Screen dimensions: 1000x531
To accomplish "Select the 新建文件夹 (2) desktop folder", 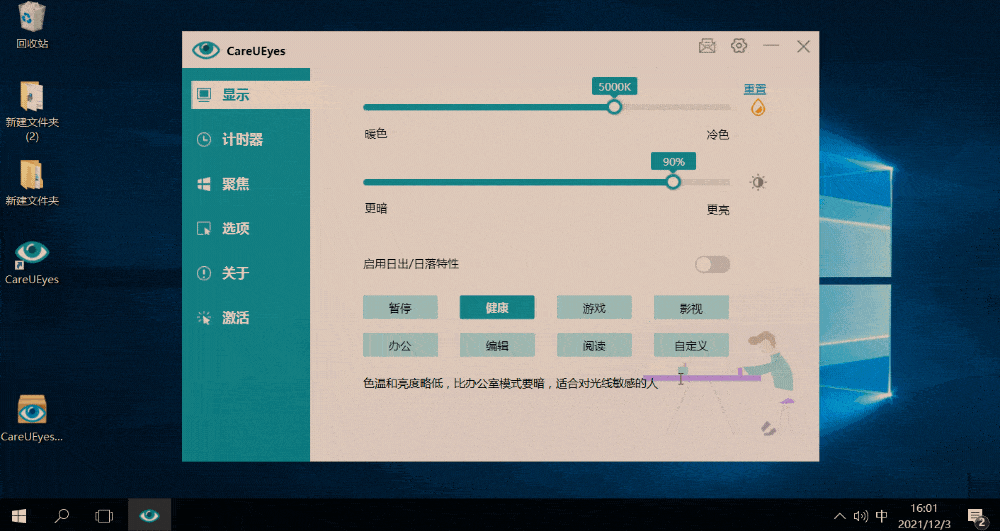I will point(32,111).
